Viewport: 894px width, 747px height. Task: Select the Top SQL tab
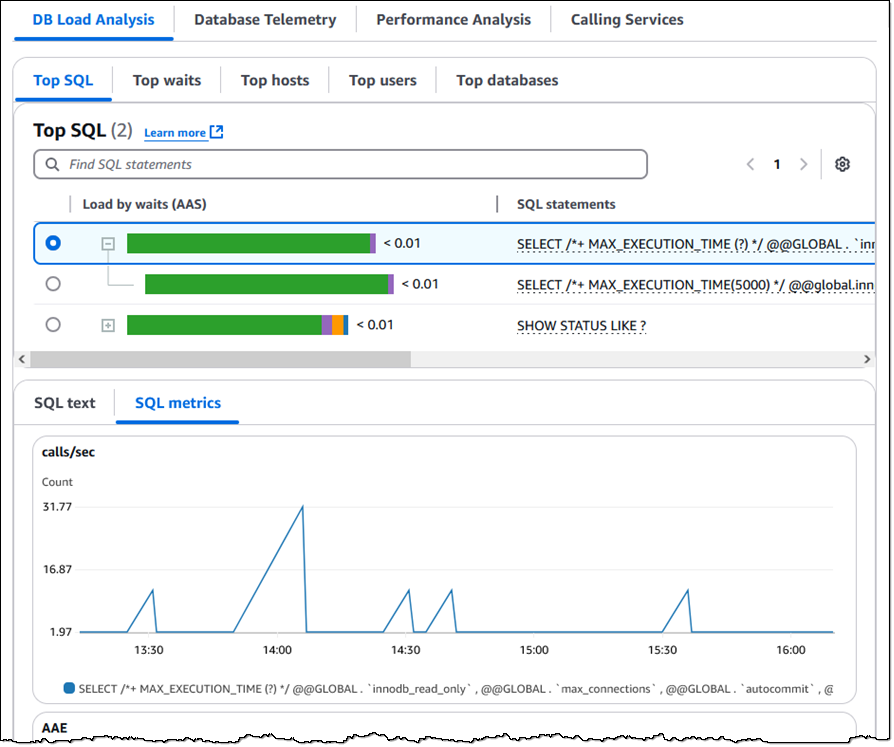click(x=63, y=80)
